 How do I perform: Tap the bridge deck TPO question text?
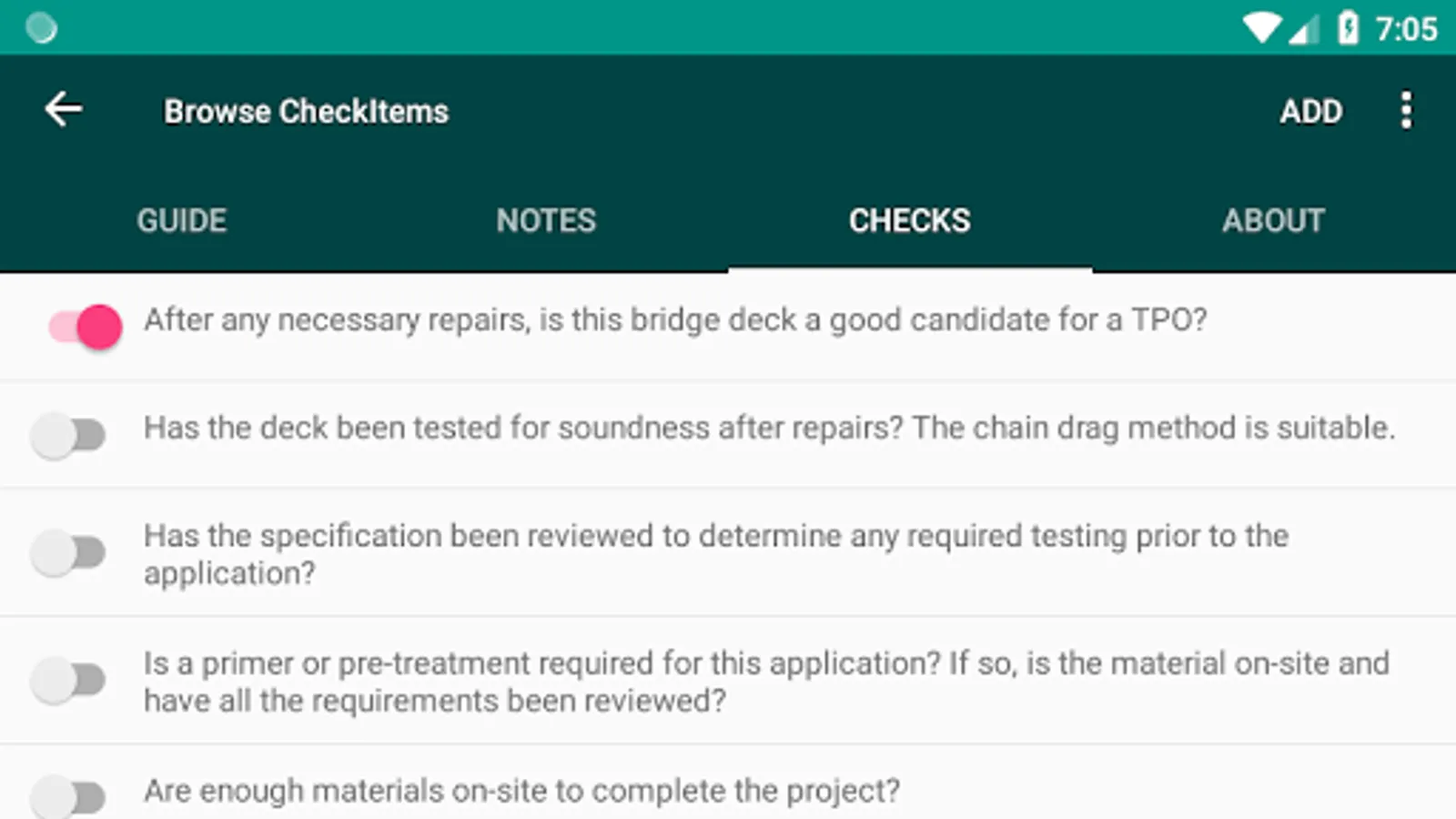pyautogui.click(x=675, y=320)
